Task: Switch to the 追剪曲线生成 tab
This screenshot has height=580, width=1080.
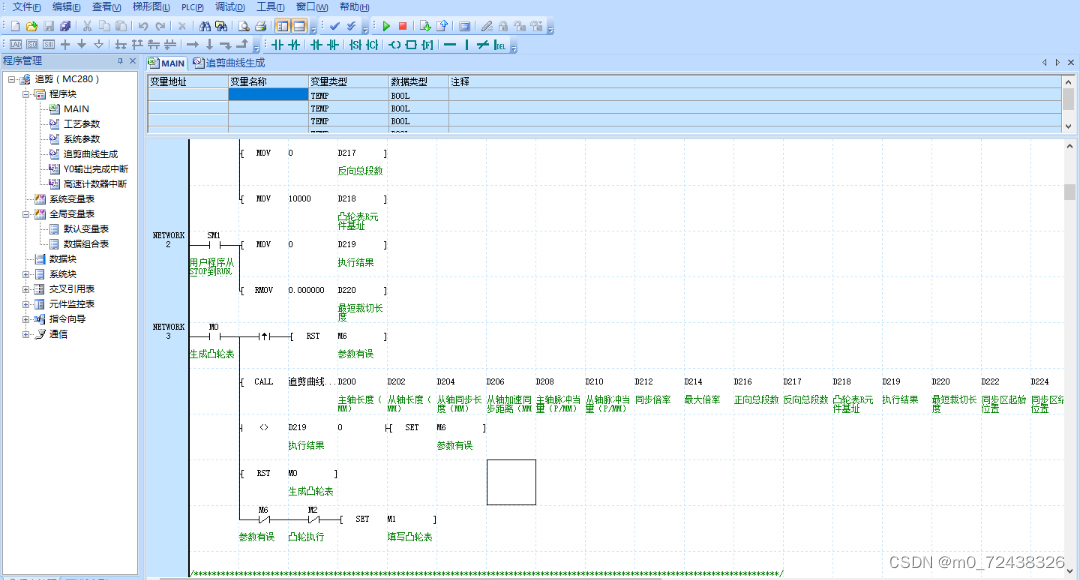Action: click(x=229, y=63)
